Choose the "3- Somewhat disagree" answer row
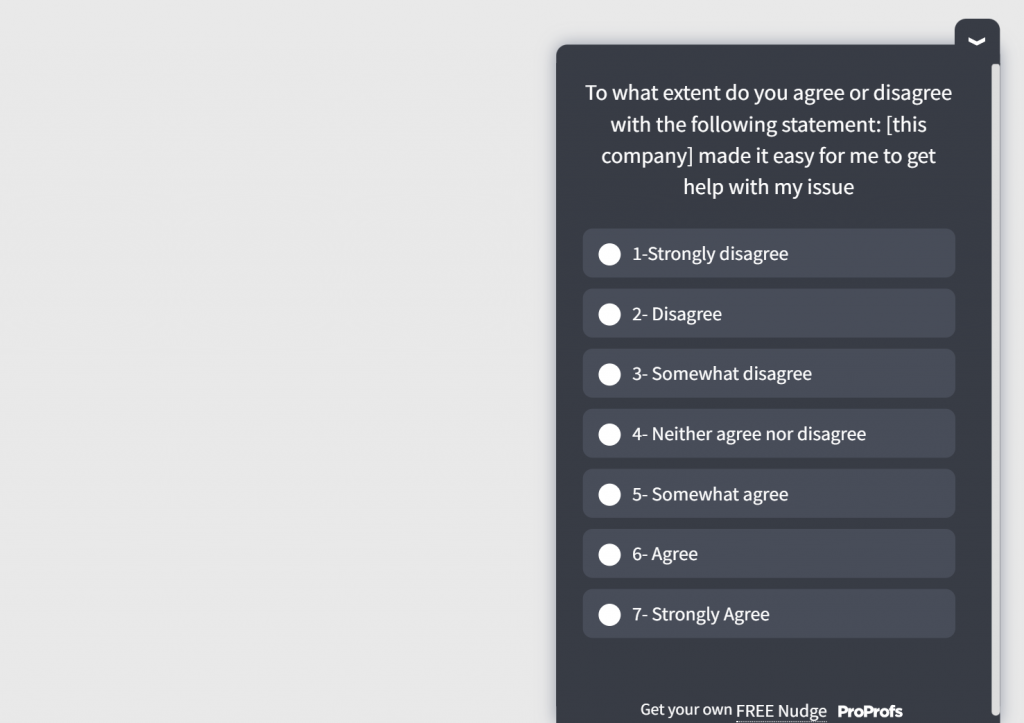Image resolution: width=1024 pixels, height=723 pixels. pyautogui.click(x=768, y=374)
